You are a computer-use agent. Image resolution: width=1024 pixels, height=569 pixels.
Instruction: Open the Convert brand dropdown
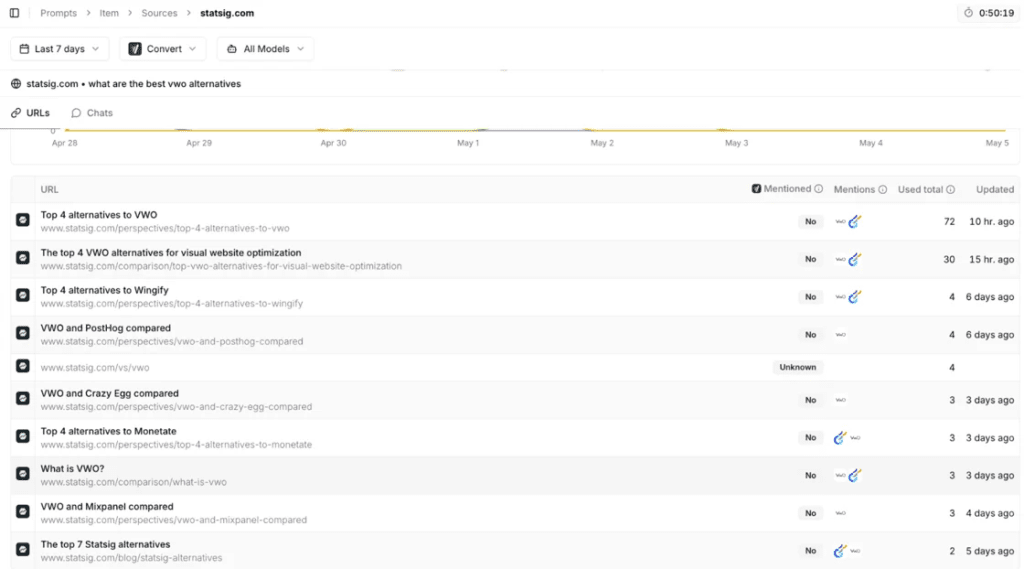(x=163, y=49)
